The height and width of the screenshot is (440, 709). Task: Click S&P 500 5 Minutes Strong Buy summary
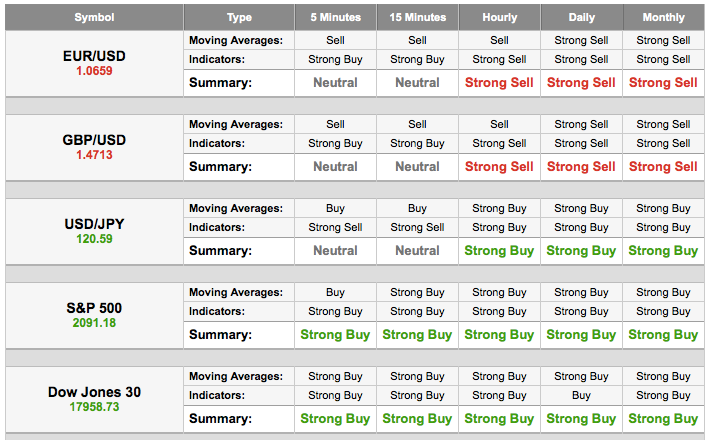coord(335,335)
